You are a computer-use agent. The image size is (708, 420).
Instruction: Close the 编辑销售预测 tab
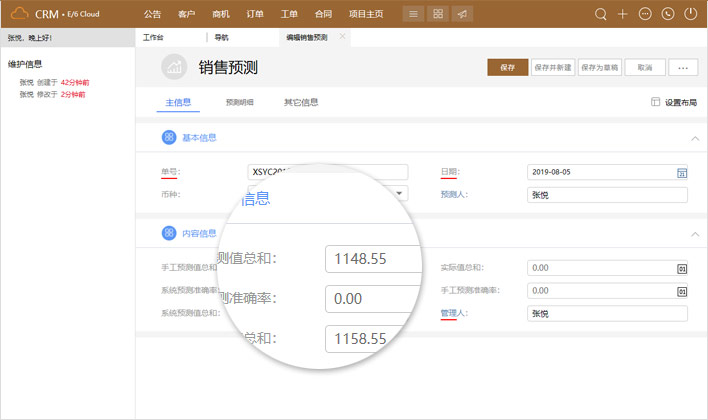point(342,36)
